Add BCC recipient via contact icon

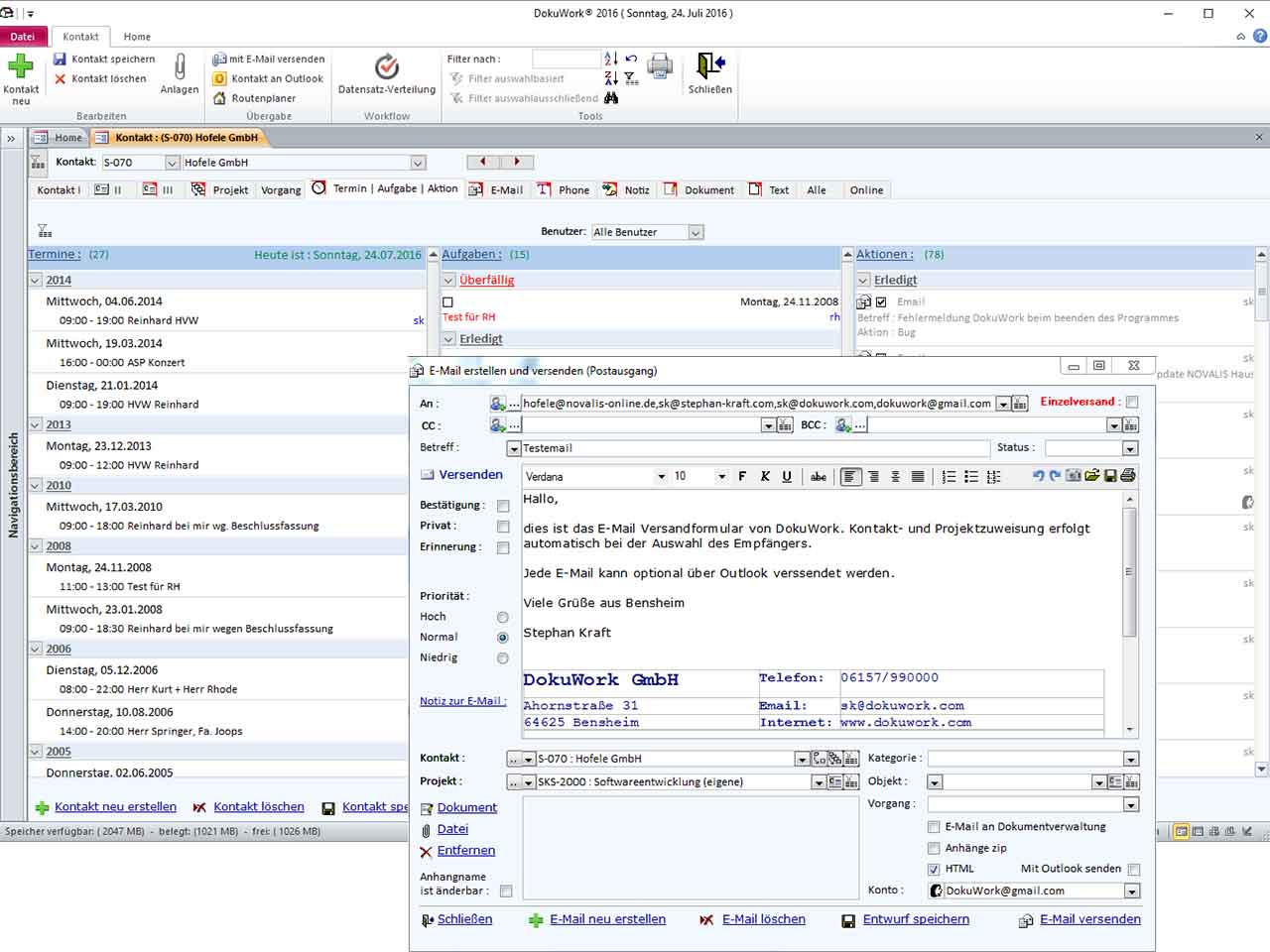pos(843,425)
